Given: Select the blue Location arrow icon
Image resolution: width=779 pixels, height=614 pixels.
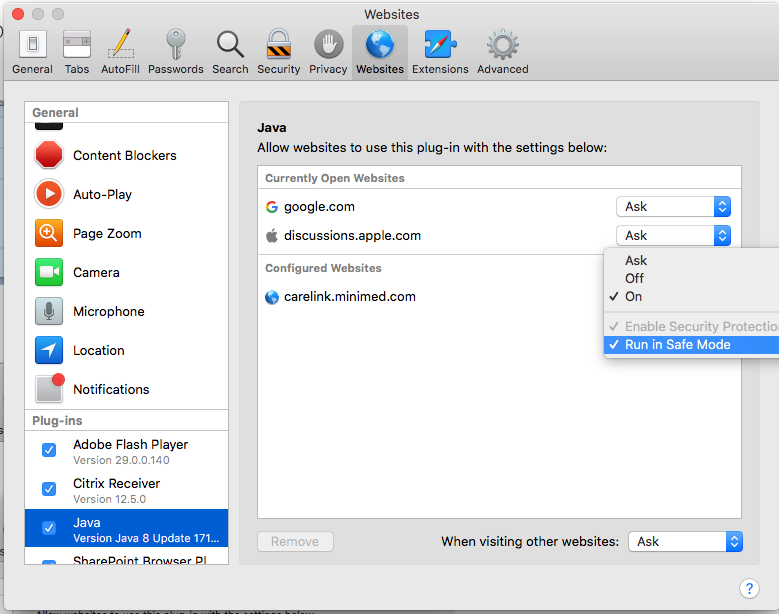Looking at the screenshot, I should point(49,350).
